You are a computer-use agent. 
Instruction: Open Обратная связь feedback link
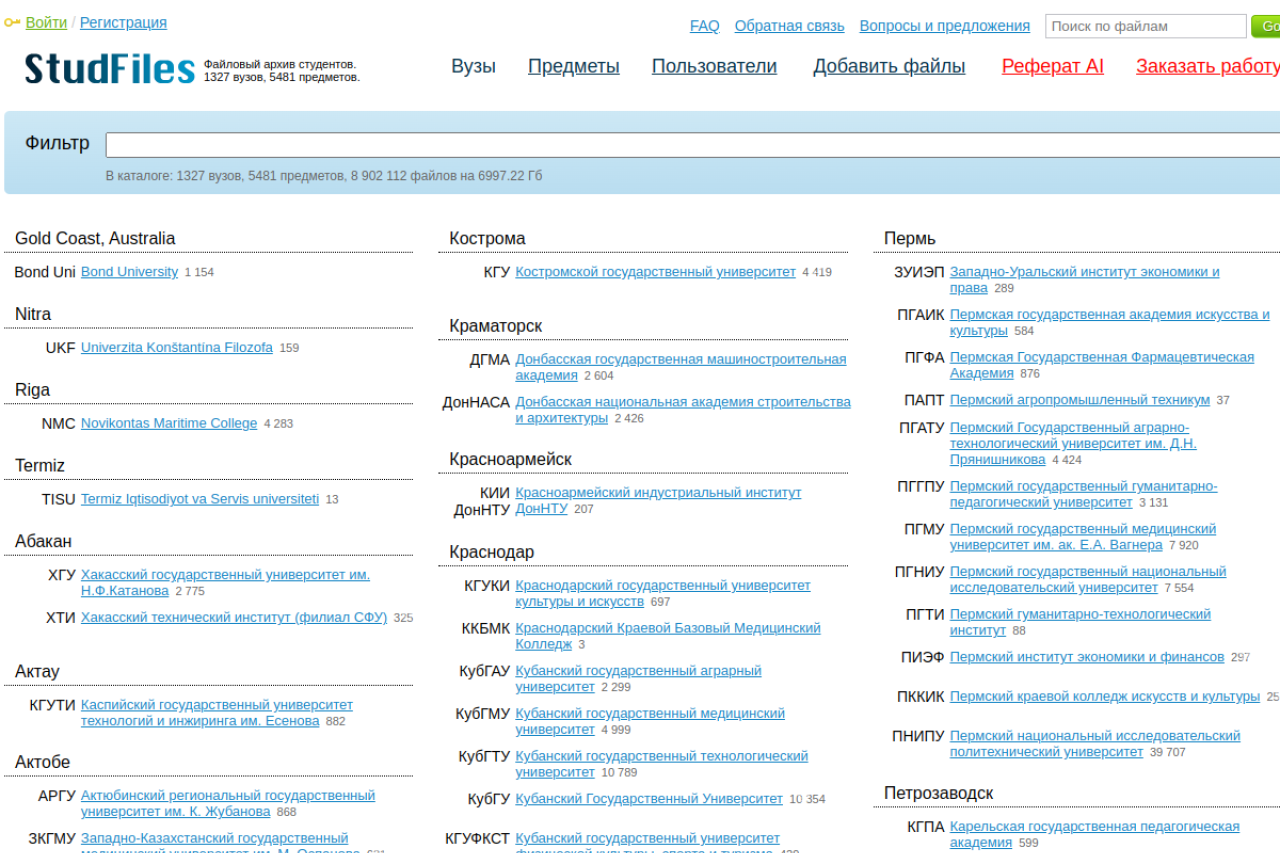[790, 26]
